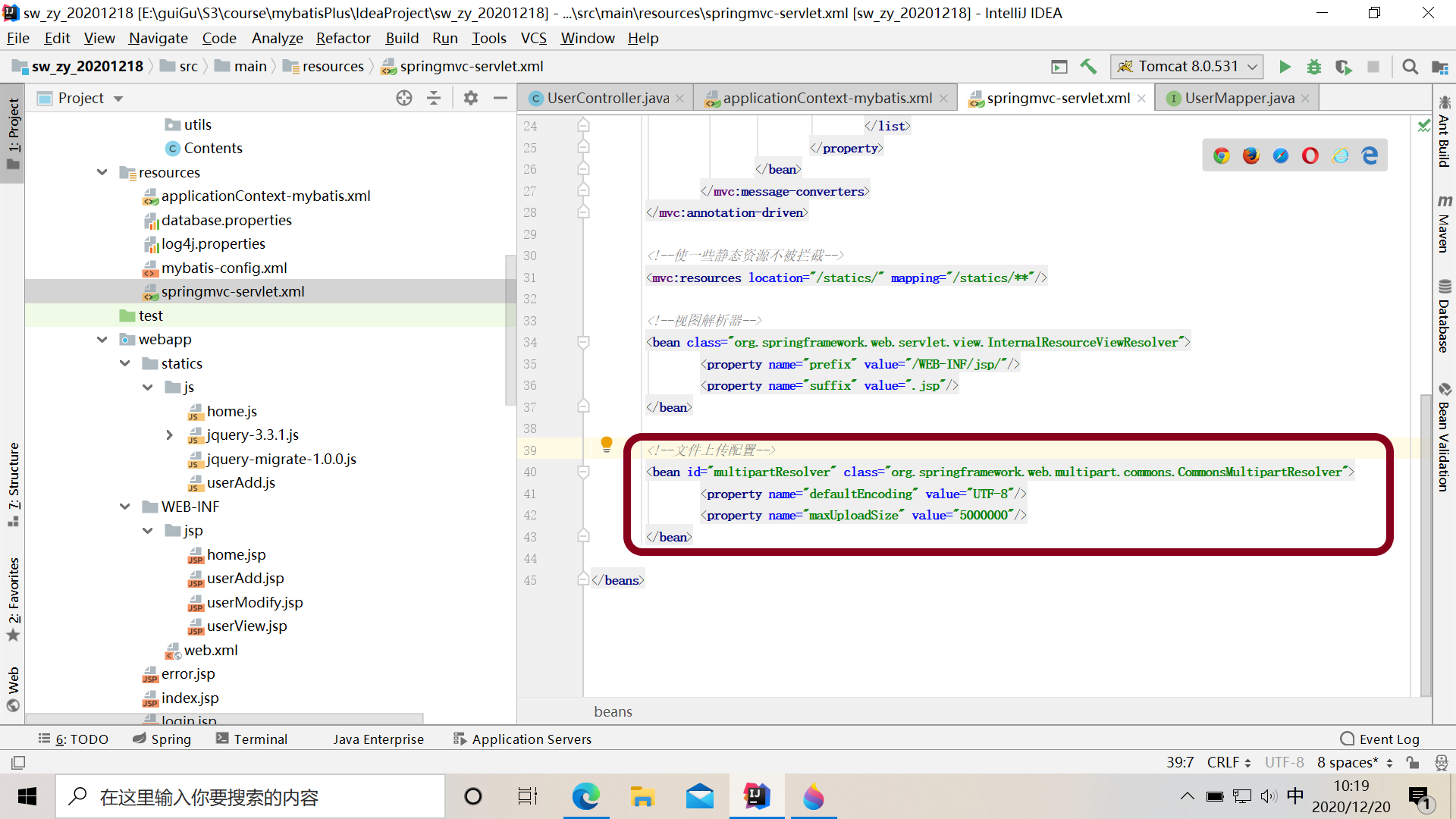Open the Navigate menu

click(x=158, y=38)
